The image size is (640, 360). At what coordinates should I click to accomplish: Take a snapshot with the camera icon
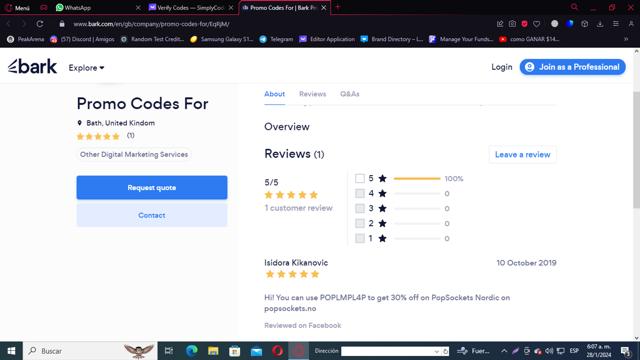pos(512,24)
